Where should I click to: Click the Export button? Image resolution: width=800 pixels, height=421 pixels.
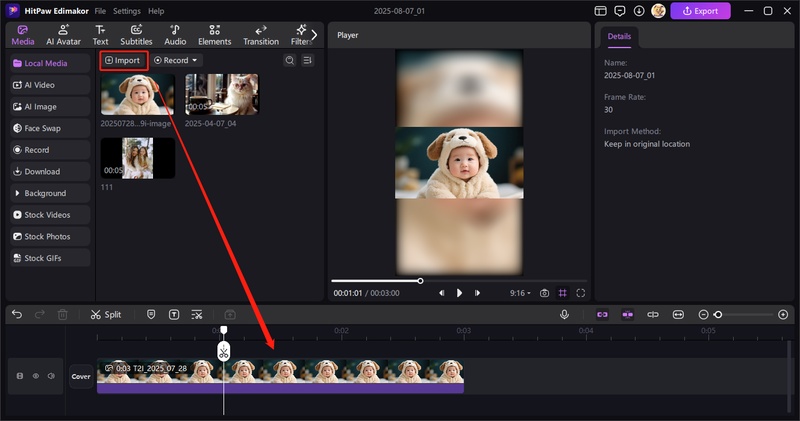tap(700, 11)
